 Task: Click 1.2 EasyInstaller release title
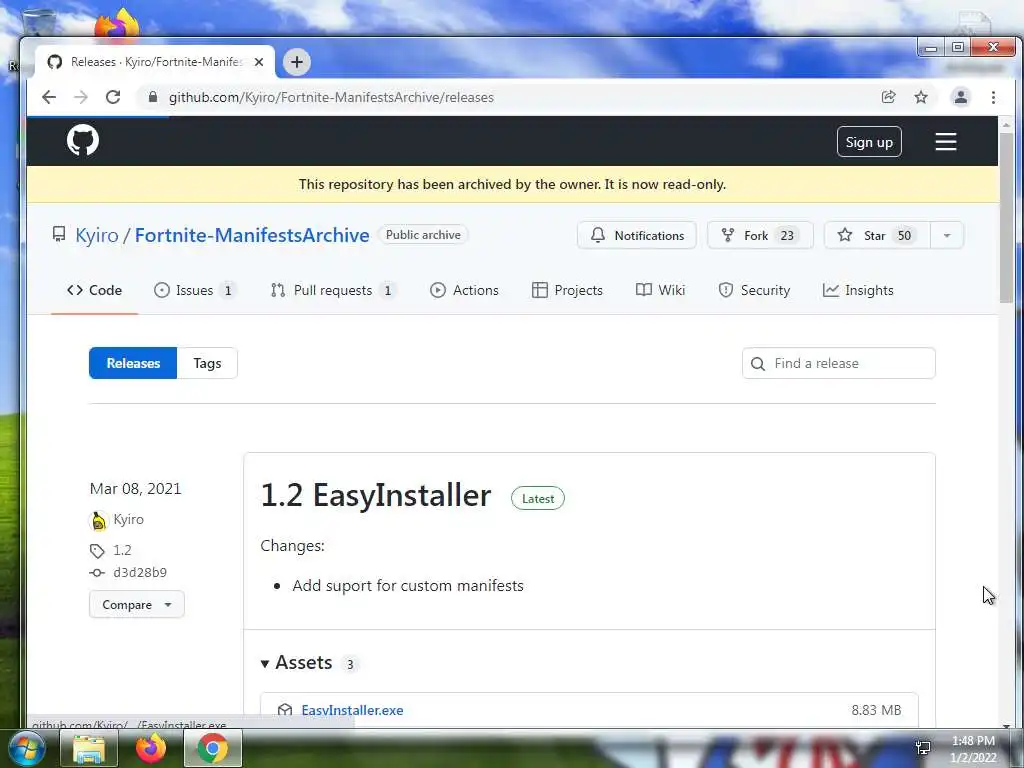[x=376, y=495]
